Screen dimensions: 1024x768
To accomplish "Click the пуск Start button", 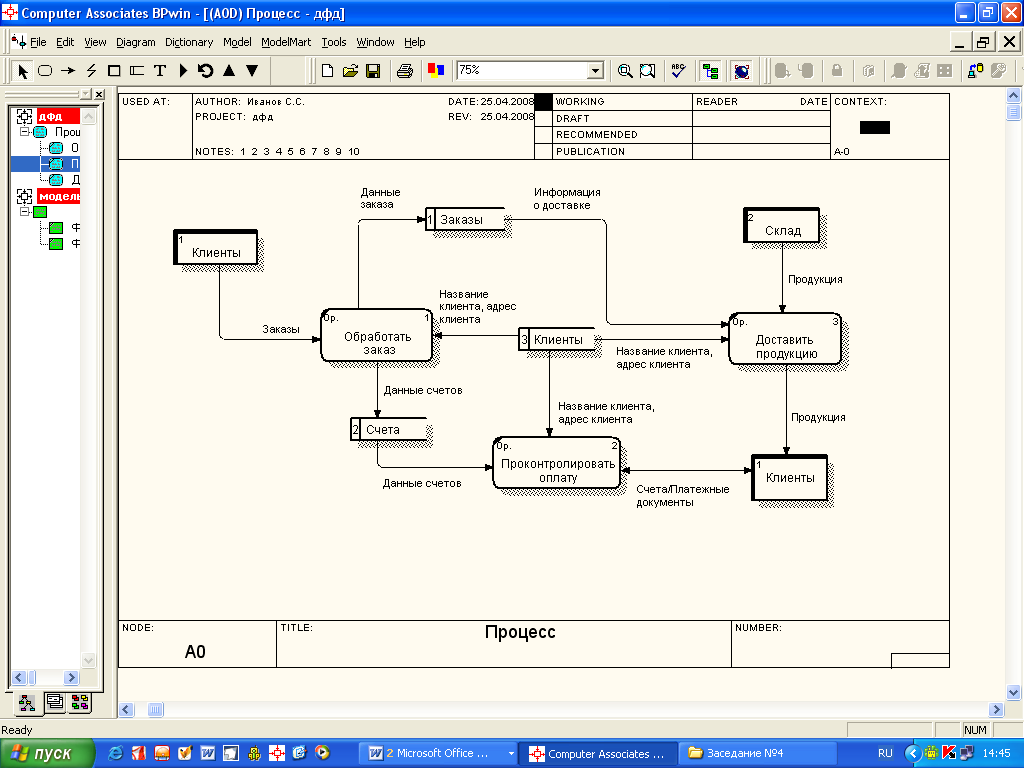I will point(47,754).
